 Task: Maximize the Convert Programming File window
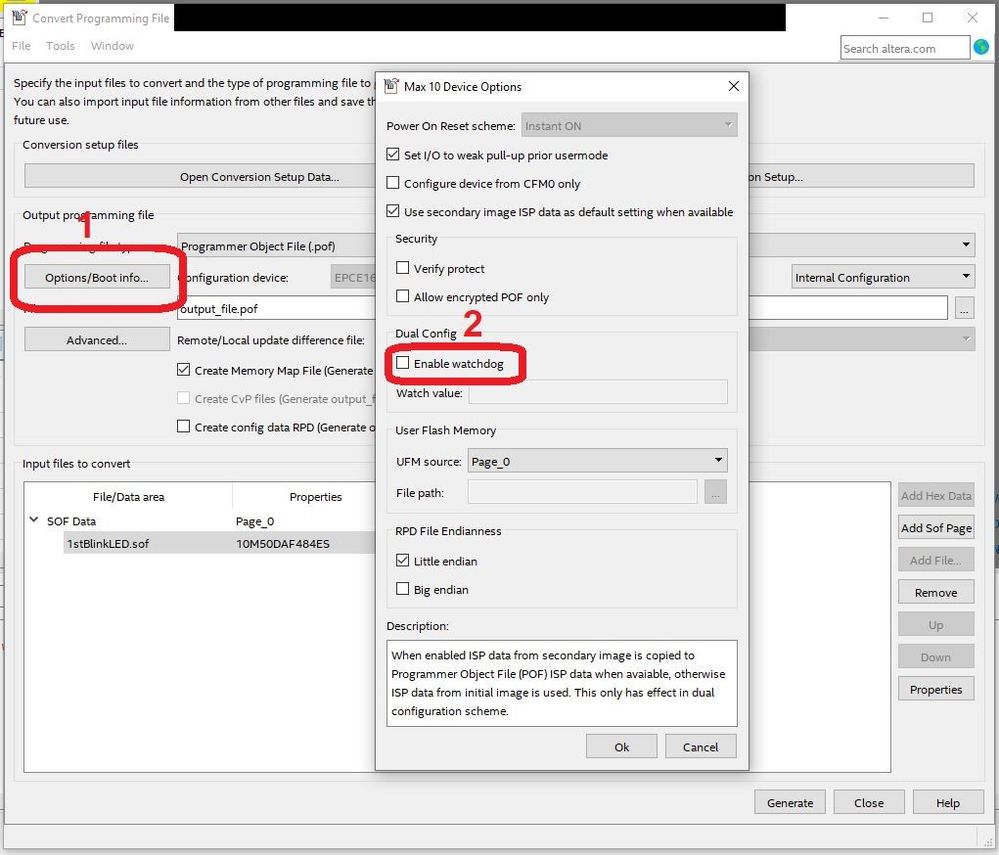[x=928, y=18]
